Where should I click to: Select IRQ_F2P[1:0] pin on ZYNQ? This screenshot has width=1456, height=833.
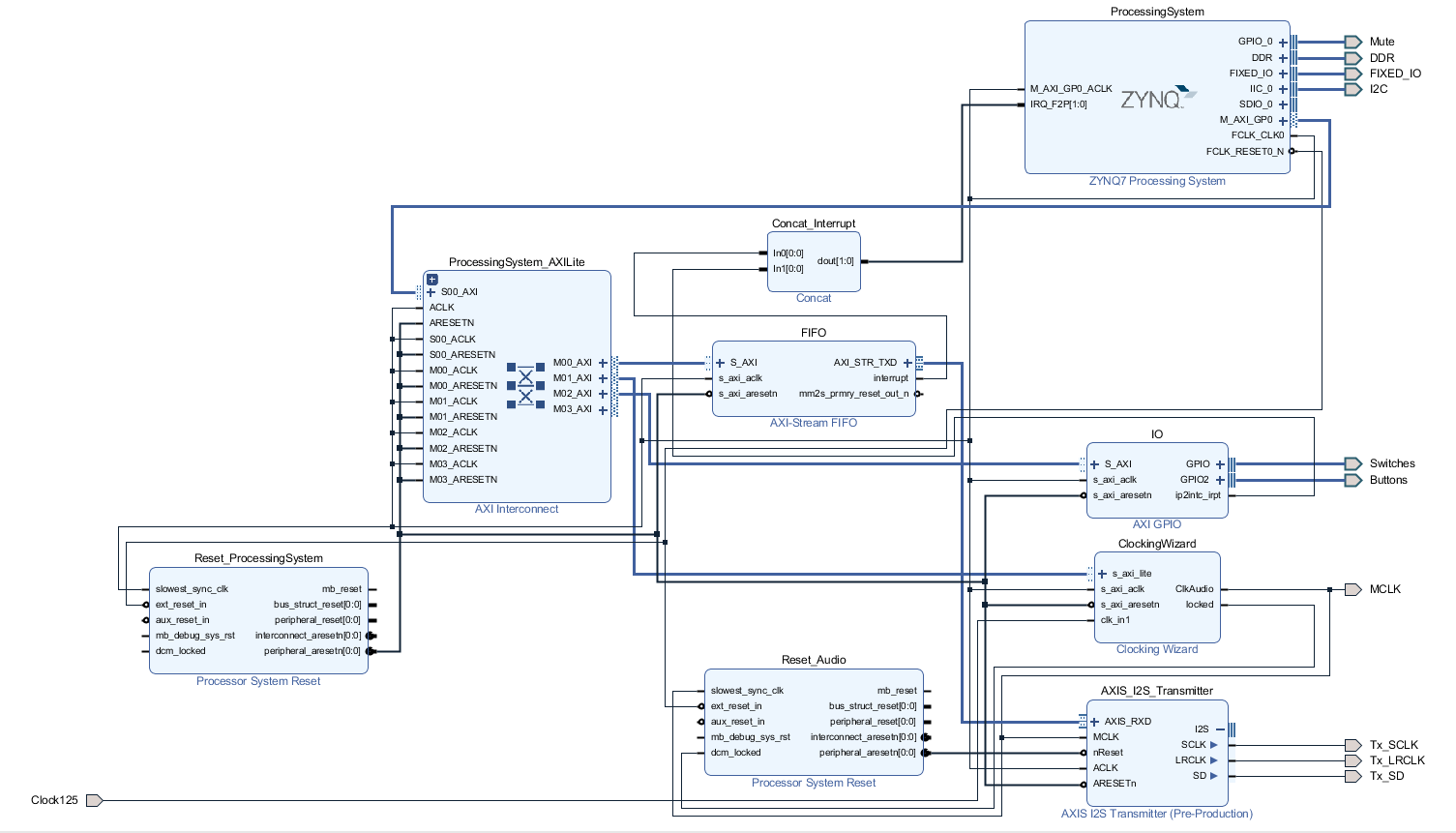pos(1058,104)
